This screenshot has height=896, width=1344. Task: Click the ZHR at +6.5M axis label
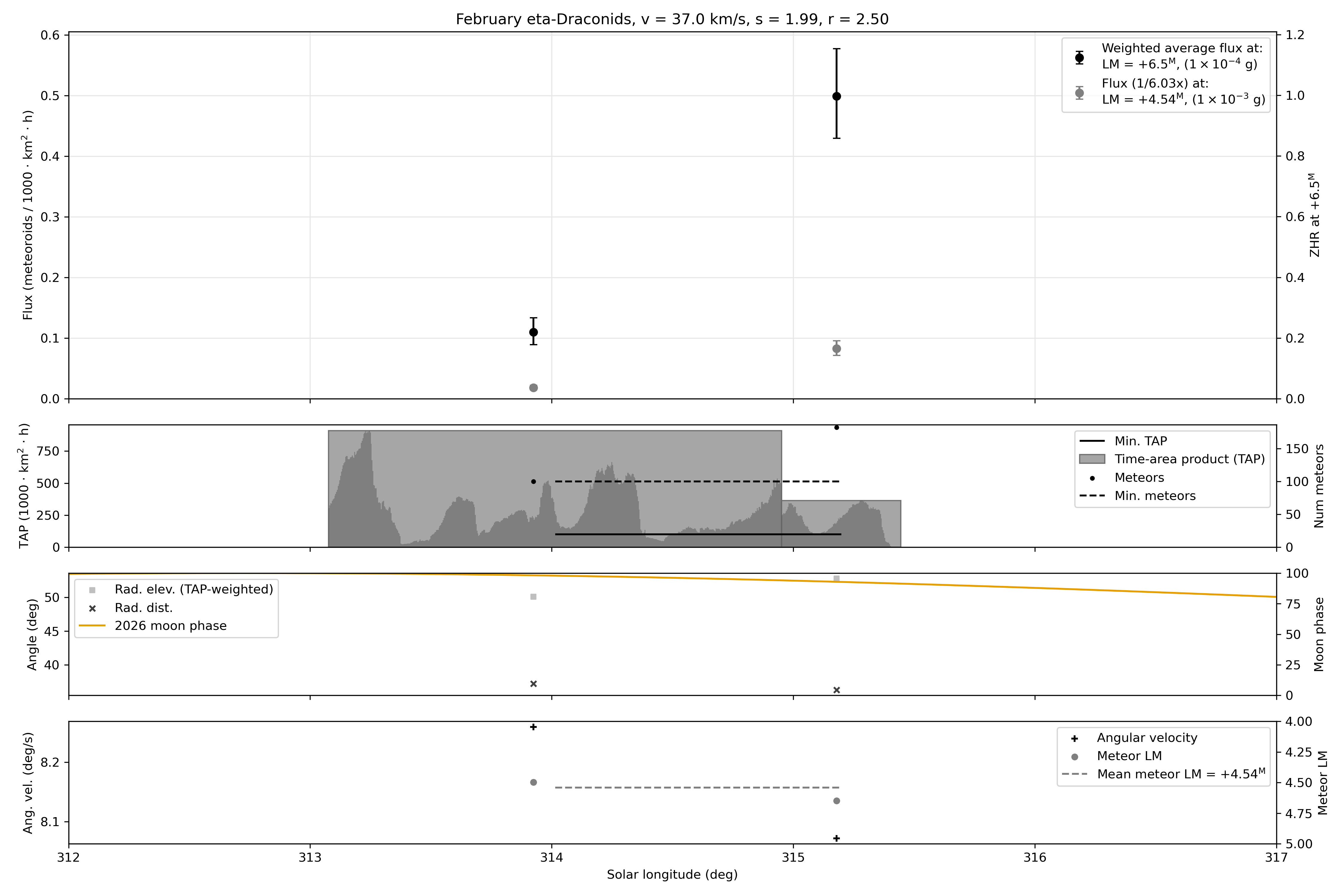(x=1314, y=215)
